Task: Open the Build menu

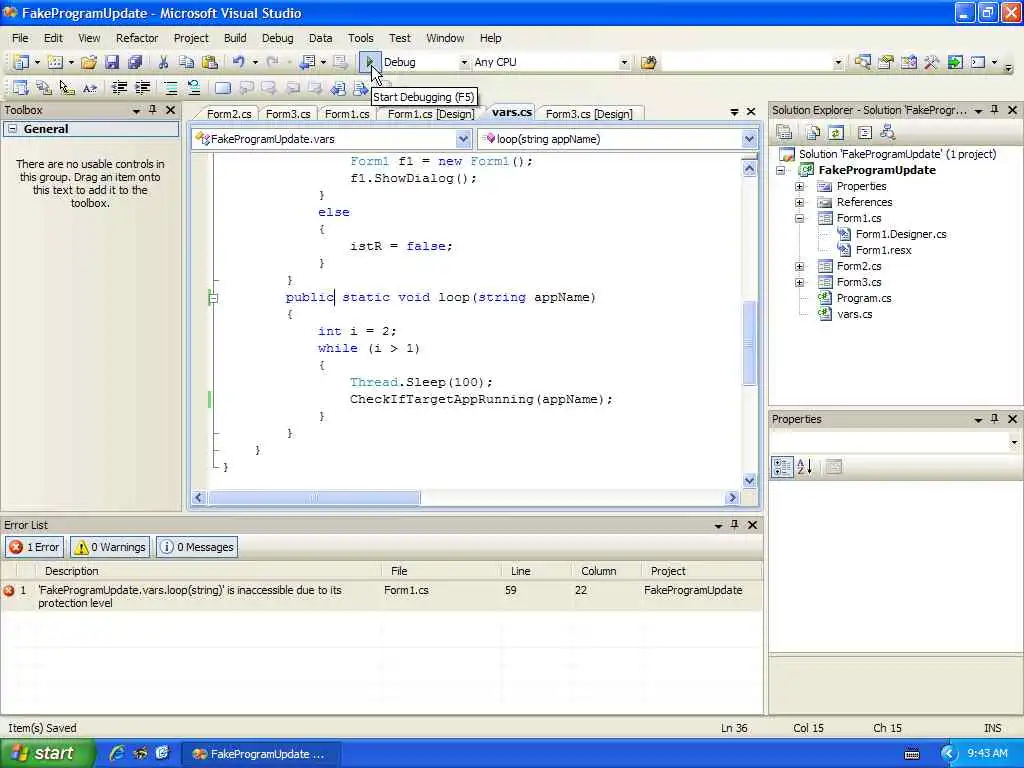Action: (235, 38)
